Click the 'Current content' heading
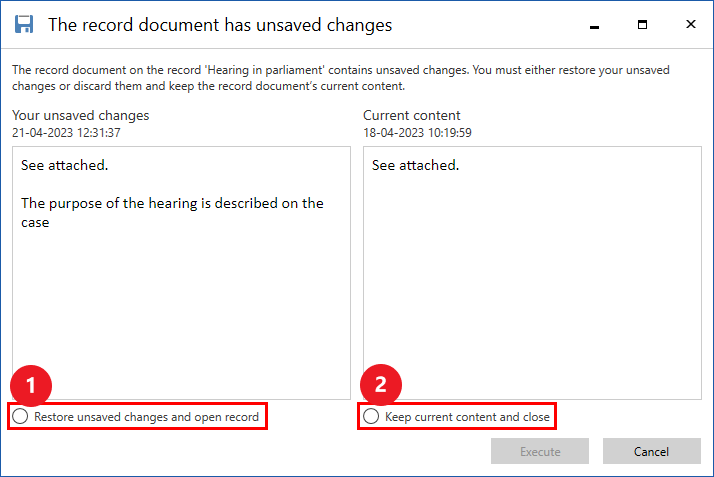This screenshot has height=477, width=714. pos(412,115)
